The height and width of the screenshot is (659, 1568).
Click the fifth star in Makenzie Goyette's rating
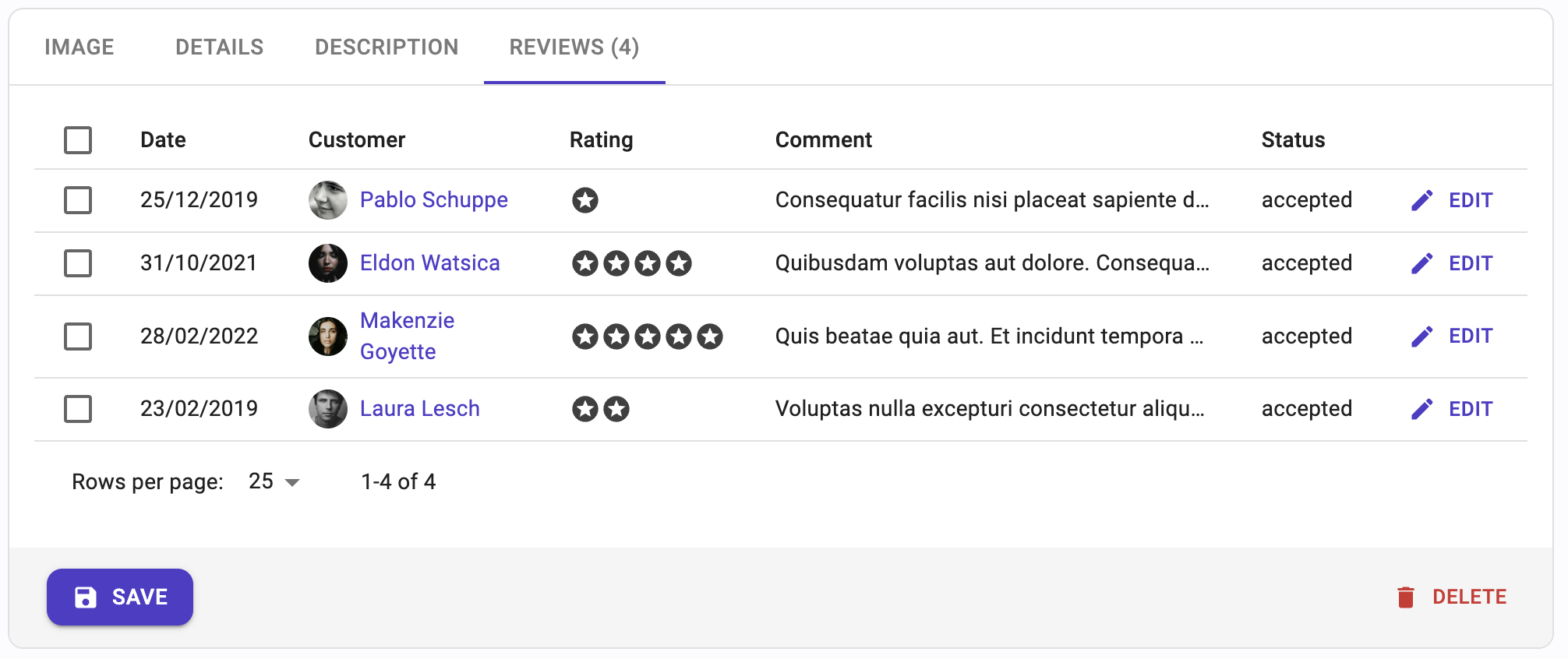(710, 336)
